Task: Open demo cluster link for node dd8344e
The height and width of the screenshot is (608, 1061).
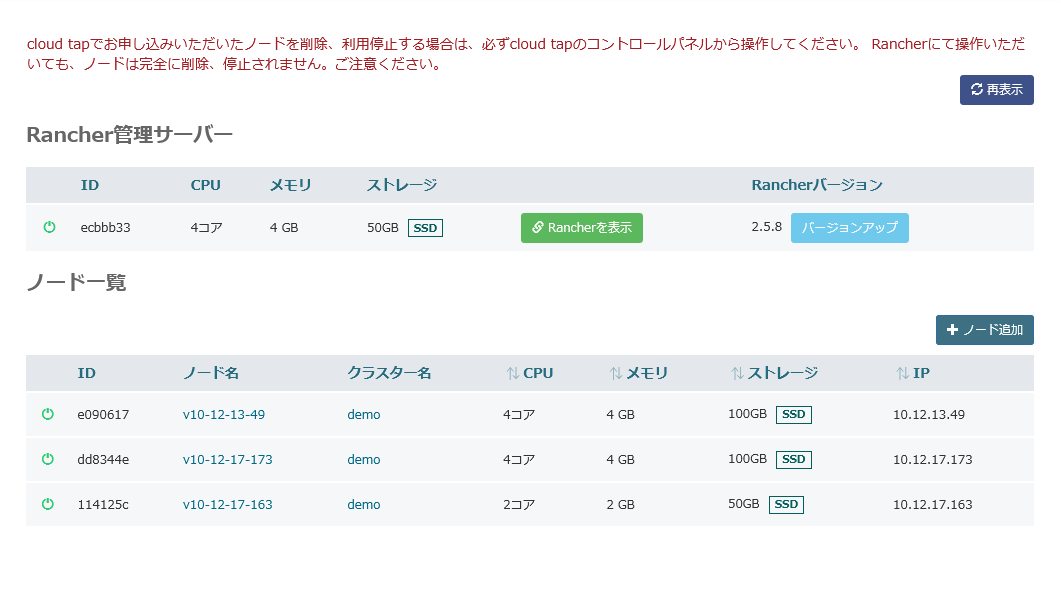Action: click(x=364, y=460)
